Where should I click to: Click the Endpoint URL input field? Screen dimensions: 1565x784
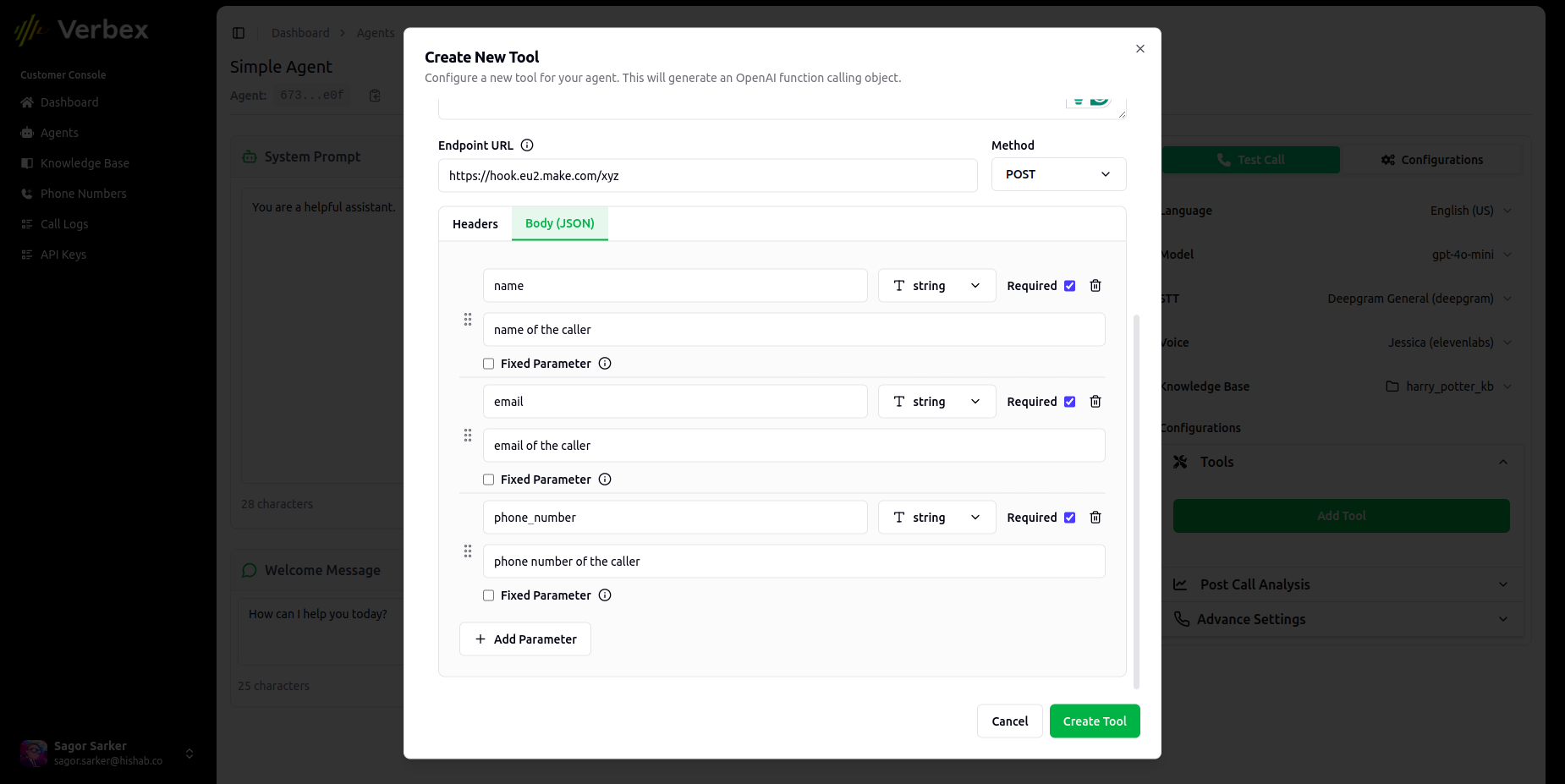coord(708,176)
